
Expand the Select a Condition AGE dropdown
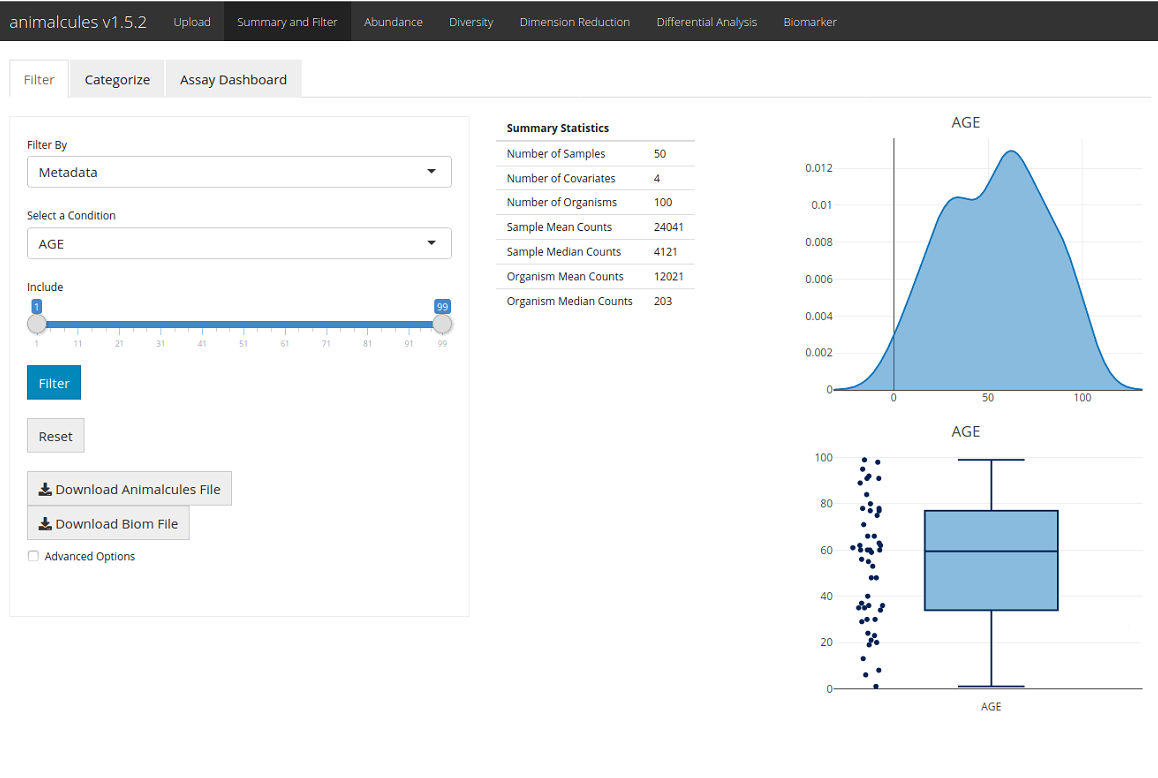pos(239,244)
